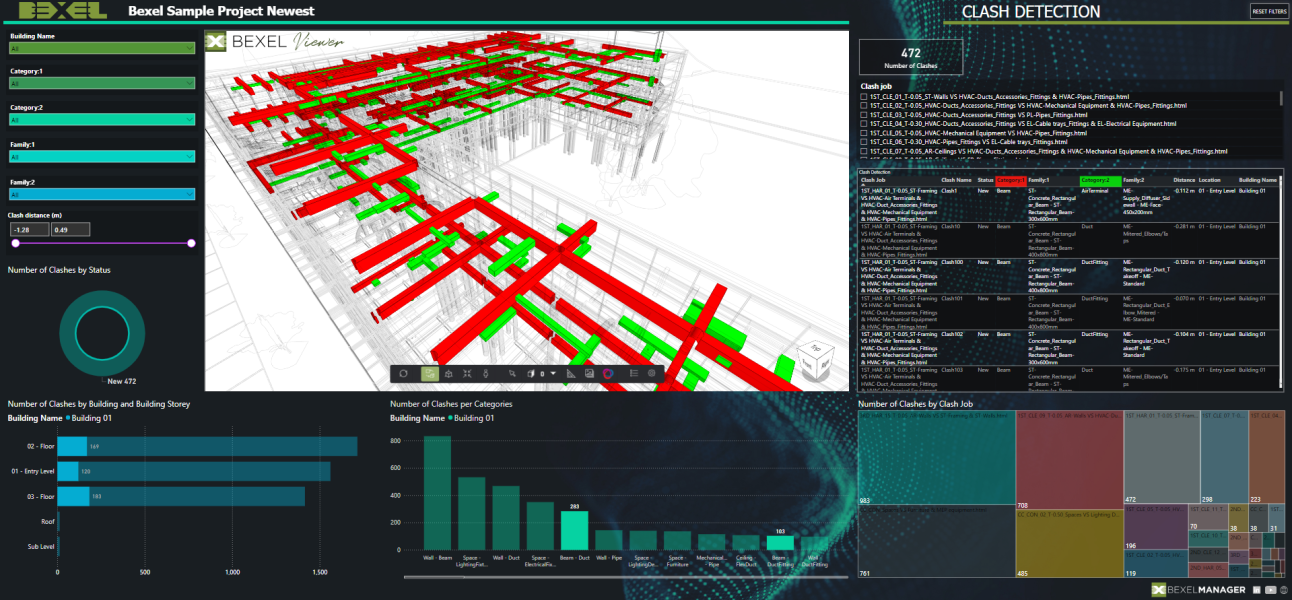Screen dimensions: 1292x600
Task: Activate the walk mode person icon
Action: coord(486,374)
